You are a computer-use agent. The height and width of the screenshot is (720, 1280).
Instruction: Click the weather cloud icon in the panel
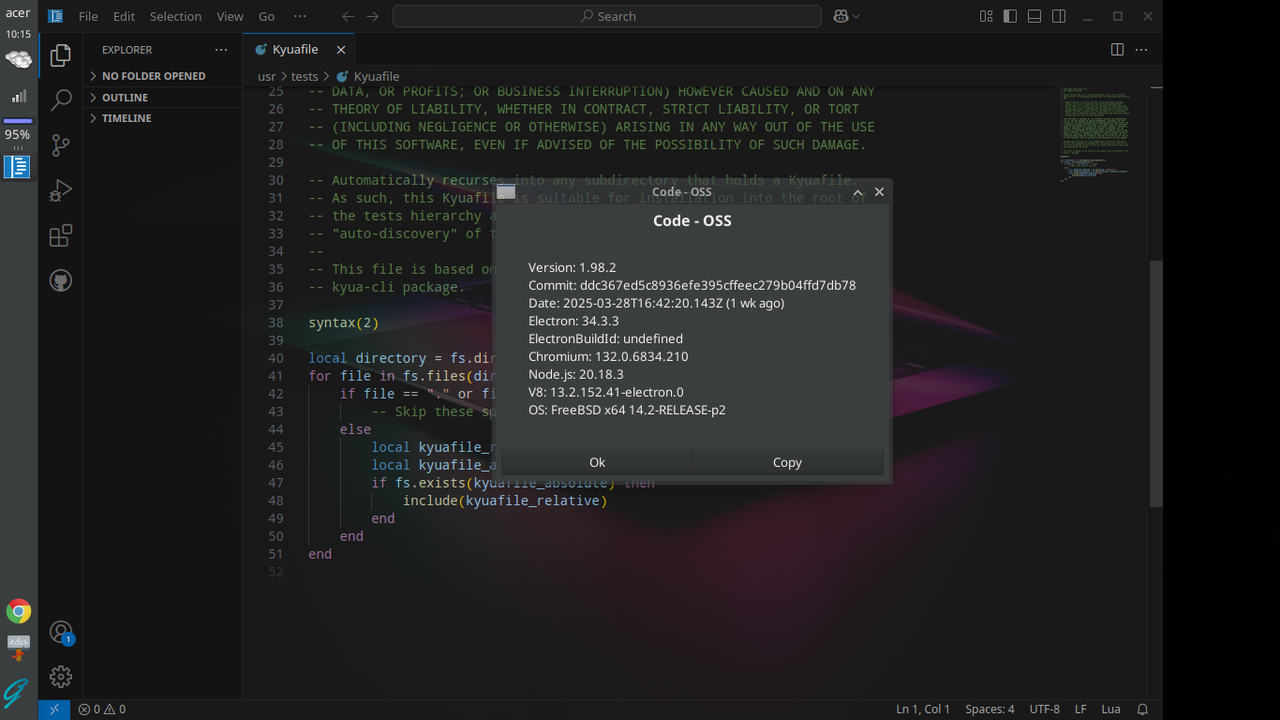point(18,60)
